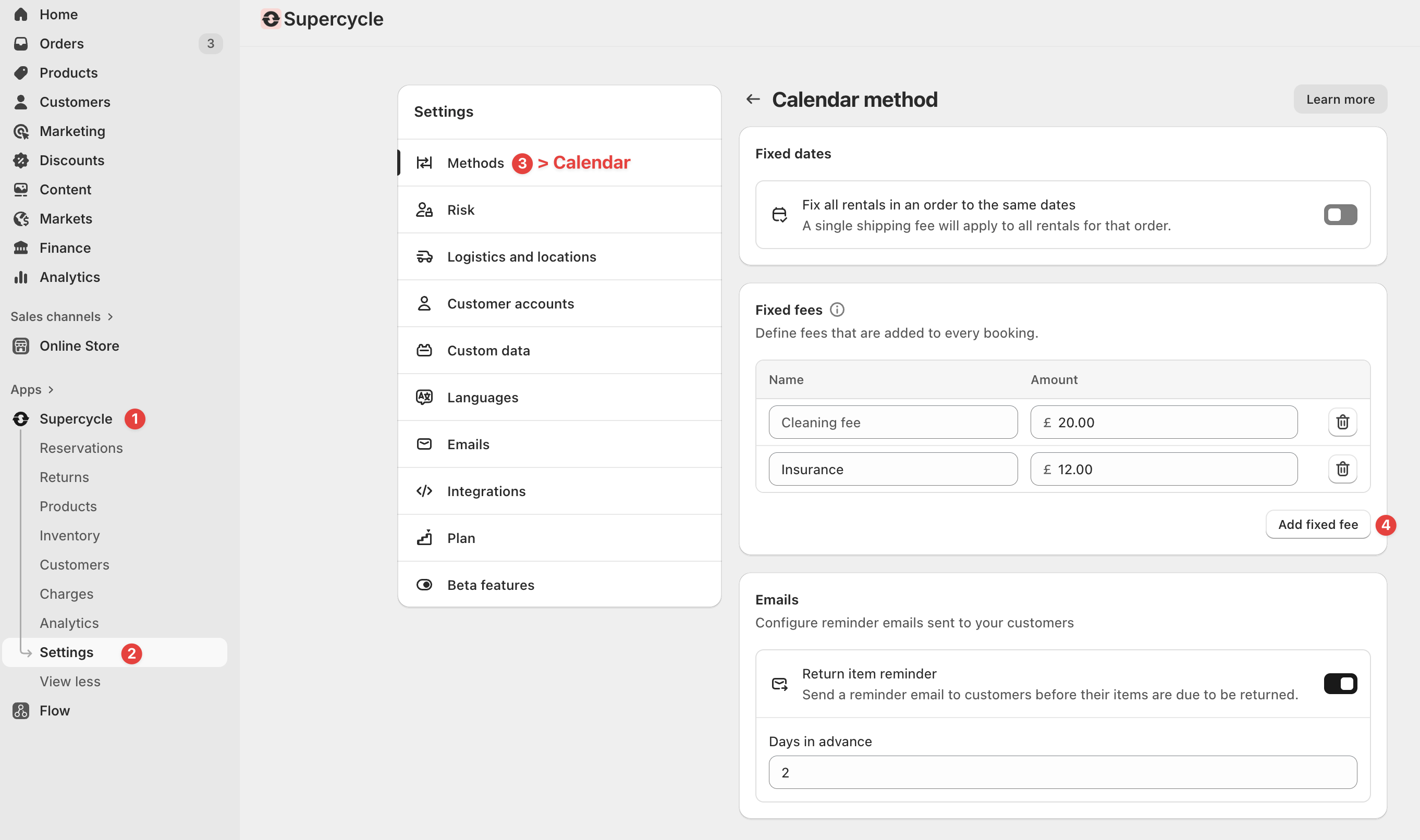Screen dimensions: 1420x840
Task: Delete the Cleaning fee row
Action: 1342,422
